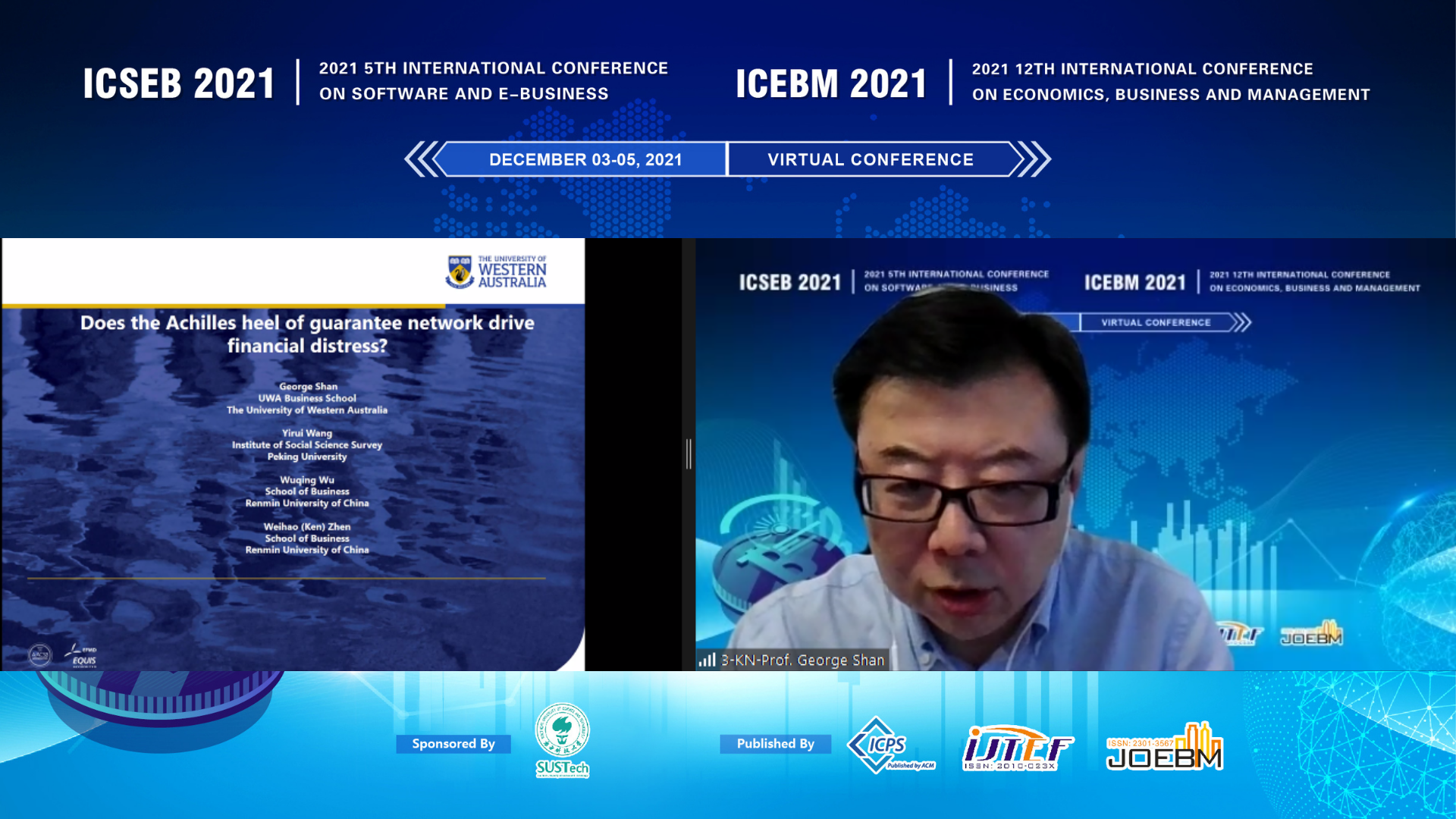The image size is (1456, 819).
Task: Click the 'On Economics, Business and Management' header text
Action: pos(1171,94)
